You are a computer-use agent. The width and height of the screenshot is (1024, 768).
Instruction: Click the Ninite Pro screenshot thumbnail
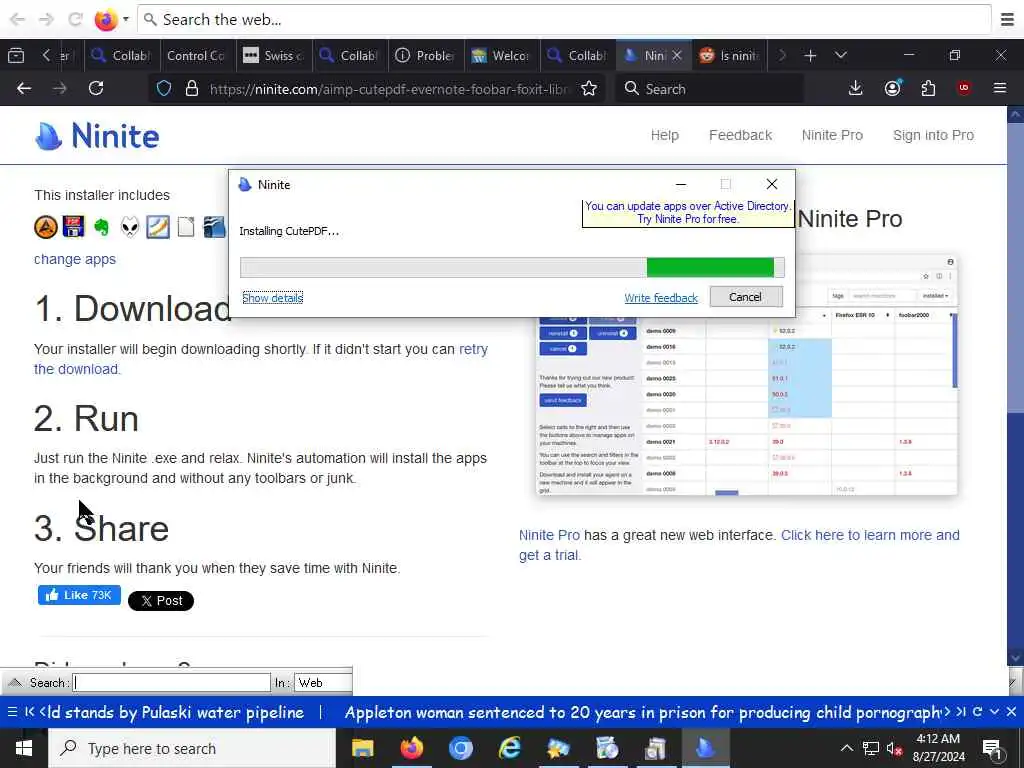point(746,374)
